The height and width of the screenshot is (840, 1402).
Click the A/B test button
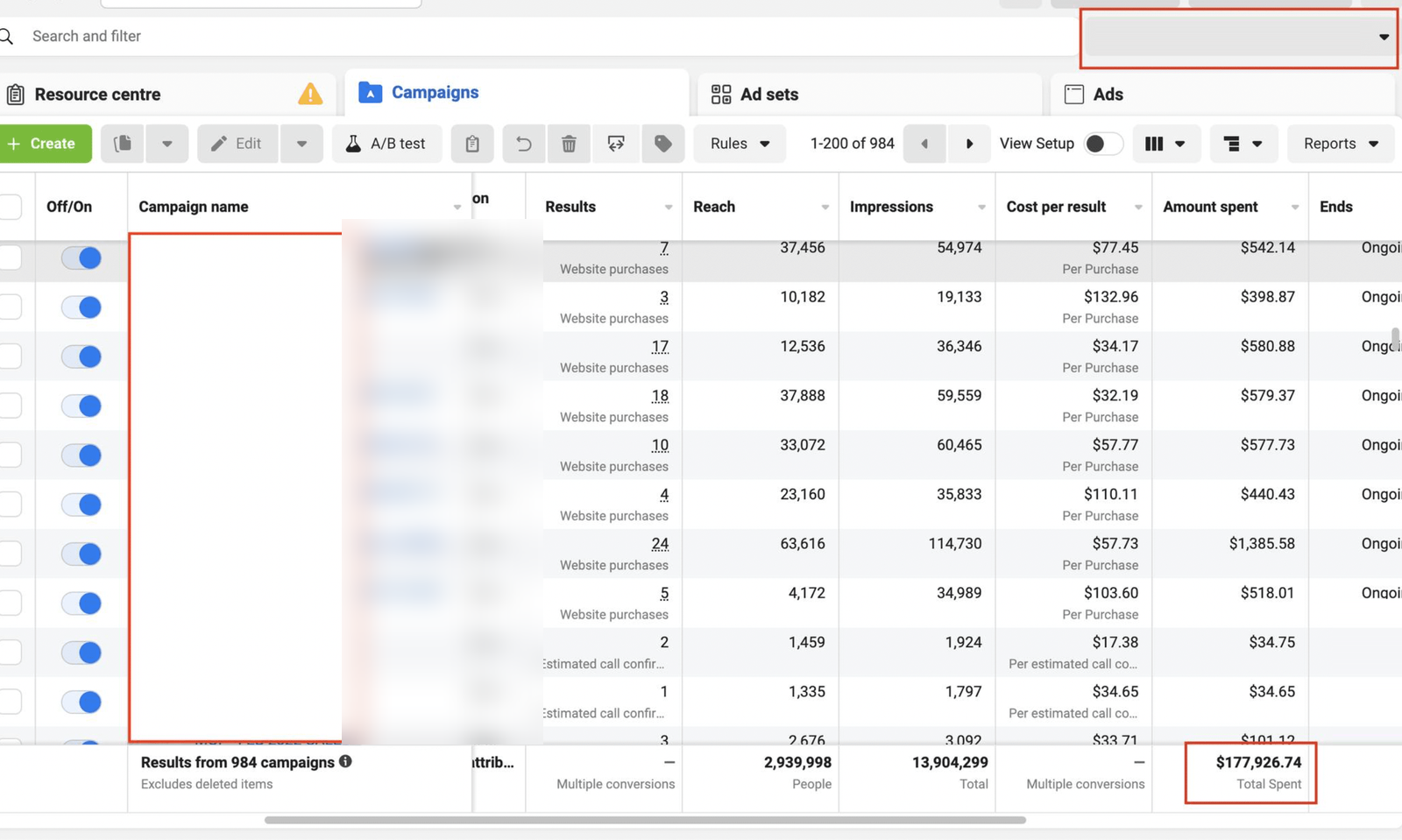coord(386,144)
